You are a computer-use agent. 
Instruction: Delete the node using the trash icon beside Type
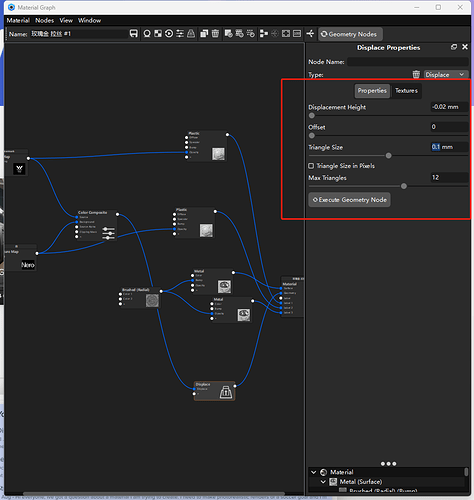pos(416,74)
